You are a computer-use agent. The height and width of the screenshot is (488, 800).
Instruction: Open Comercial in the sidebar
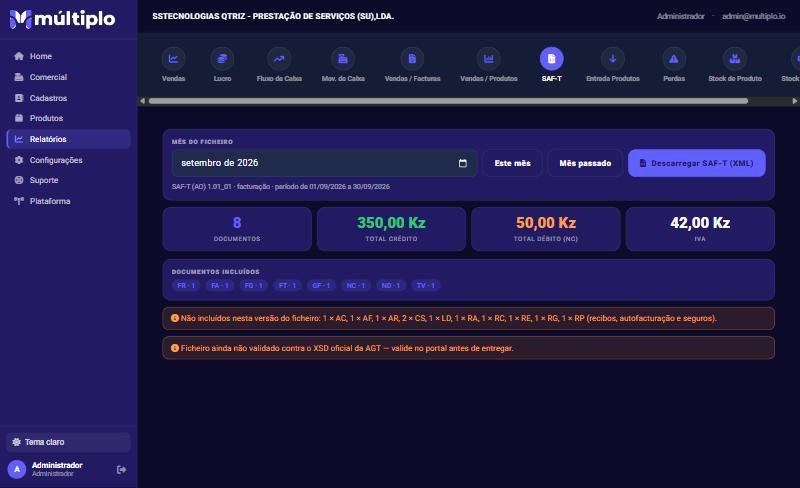coord(68,77)
